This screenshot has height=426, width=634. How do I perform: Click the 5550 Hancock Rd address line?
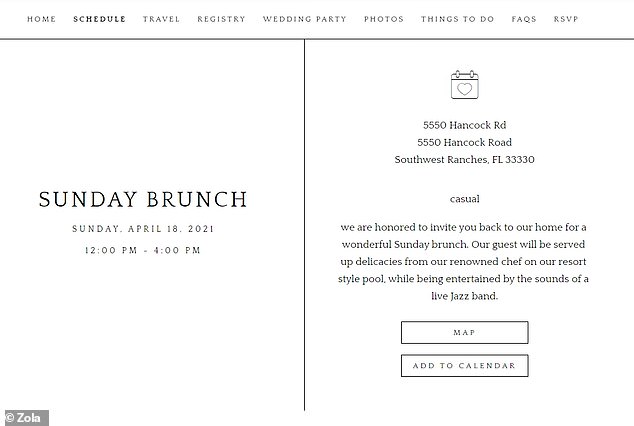click(x=465, y=125)
